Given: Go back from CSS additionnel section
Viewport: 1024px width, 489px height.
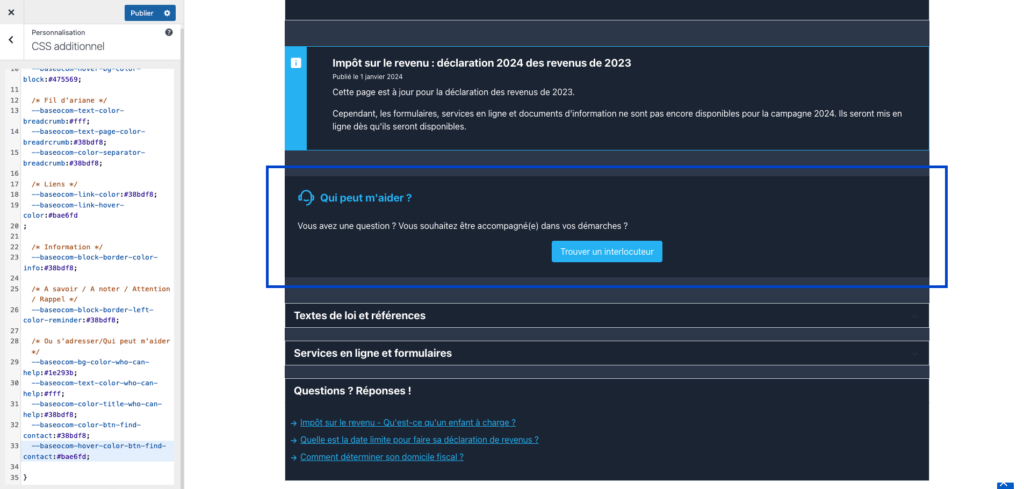Looking at the screenshot, I should click(11, 40).
